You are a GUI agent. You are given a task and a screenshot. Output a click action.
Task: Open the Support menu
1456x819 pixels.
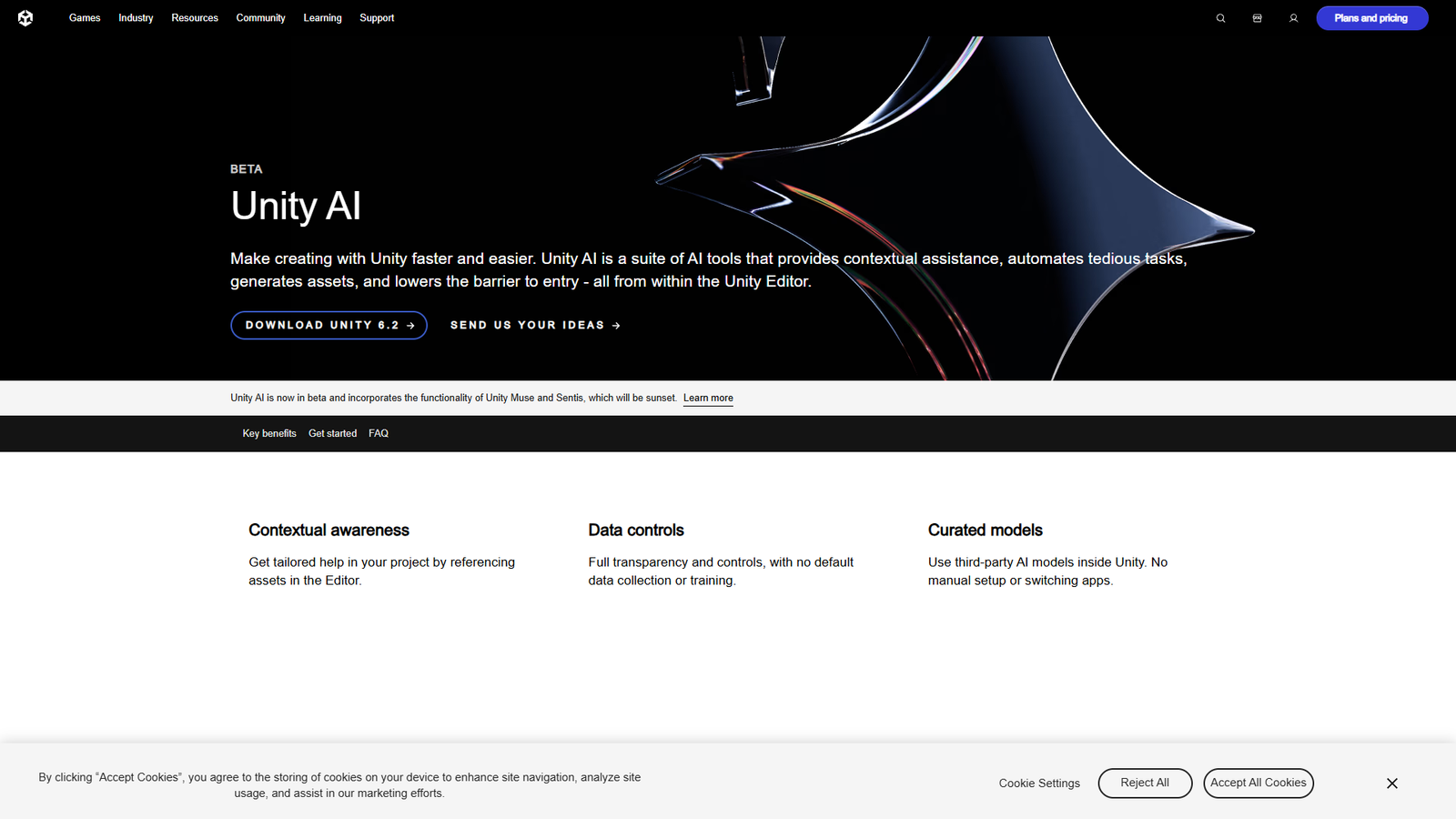point(377,18)
